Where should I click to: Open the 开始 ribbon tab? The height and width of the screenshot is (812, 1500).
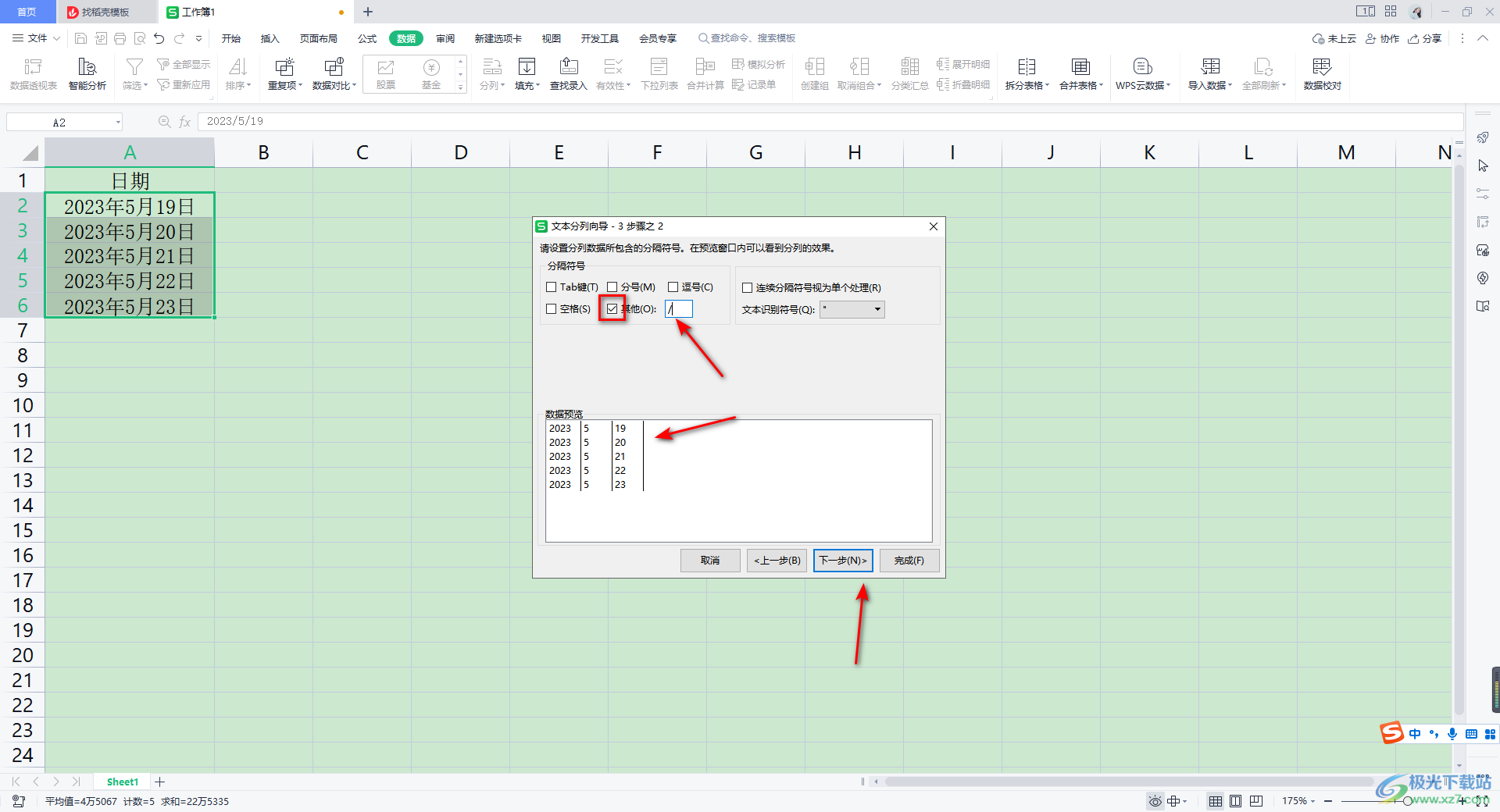[231, 38]
